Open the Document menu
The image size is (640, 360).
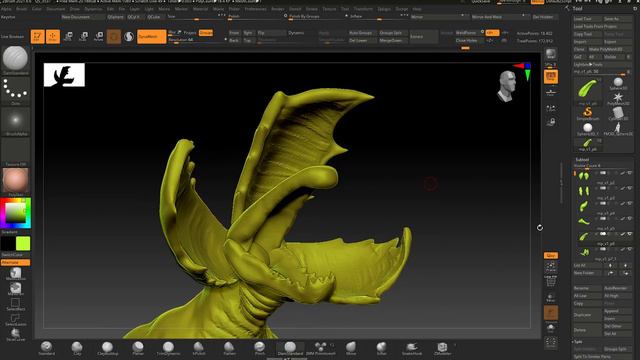[x=56, y=9]
